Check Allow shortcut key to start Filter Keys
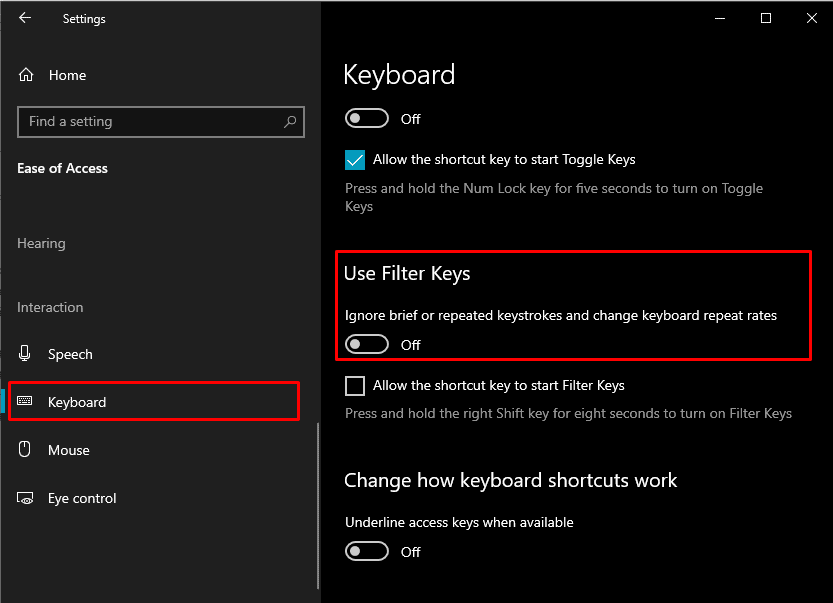833x603 pixels. coord(355,385)
